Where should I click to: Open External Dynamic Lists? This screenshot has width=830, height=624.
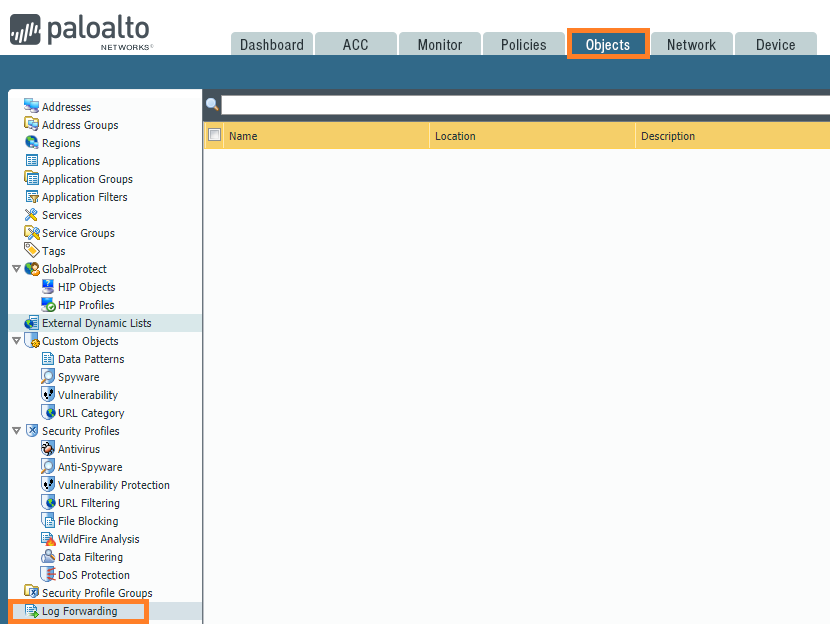click(x=96, y=323)
